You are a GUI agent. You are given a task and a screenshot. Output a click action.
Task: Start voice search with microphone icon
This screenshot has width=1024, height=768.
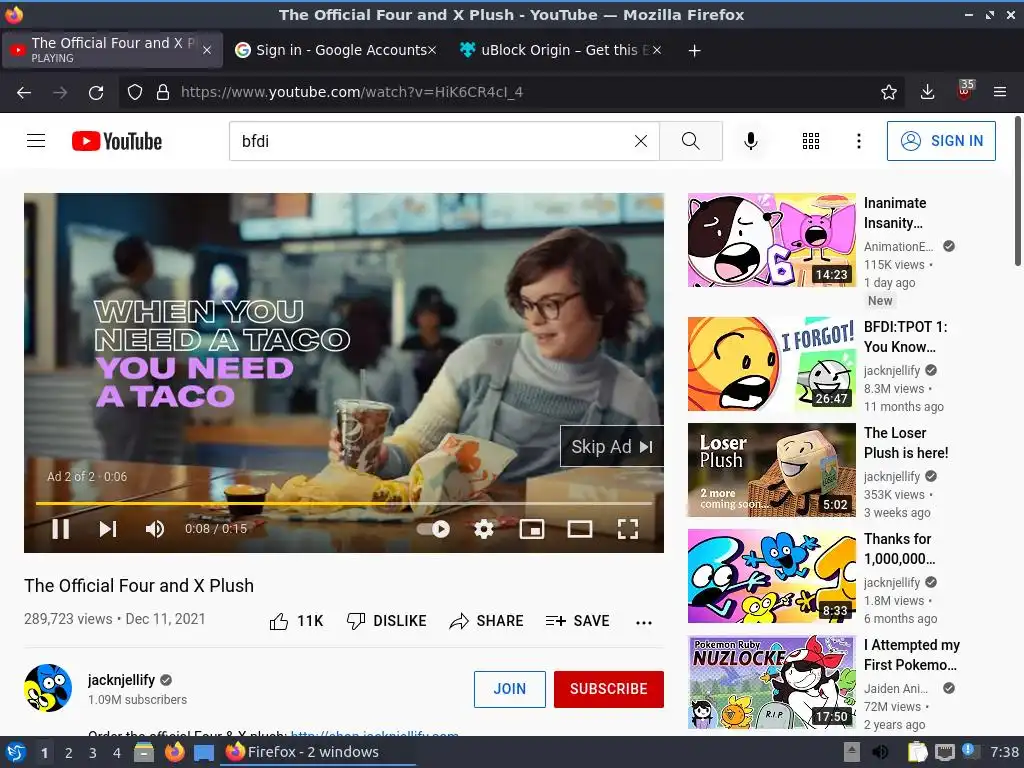click(x=751, y=141)
